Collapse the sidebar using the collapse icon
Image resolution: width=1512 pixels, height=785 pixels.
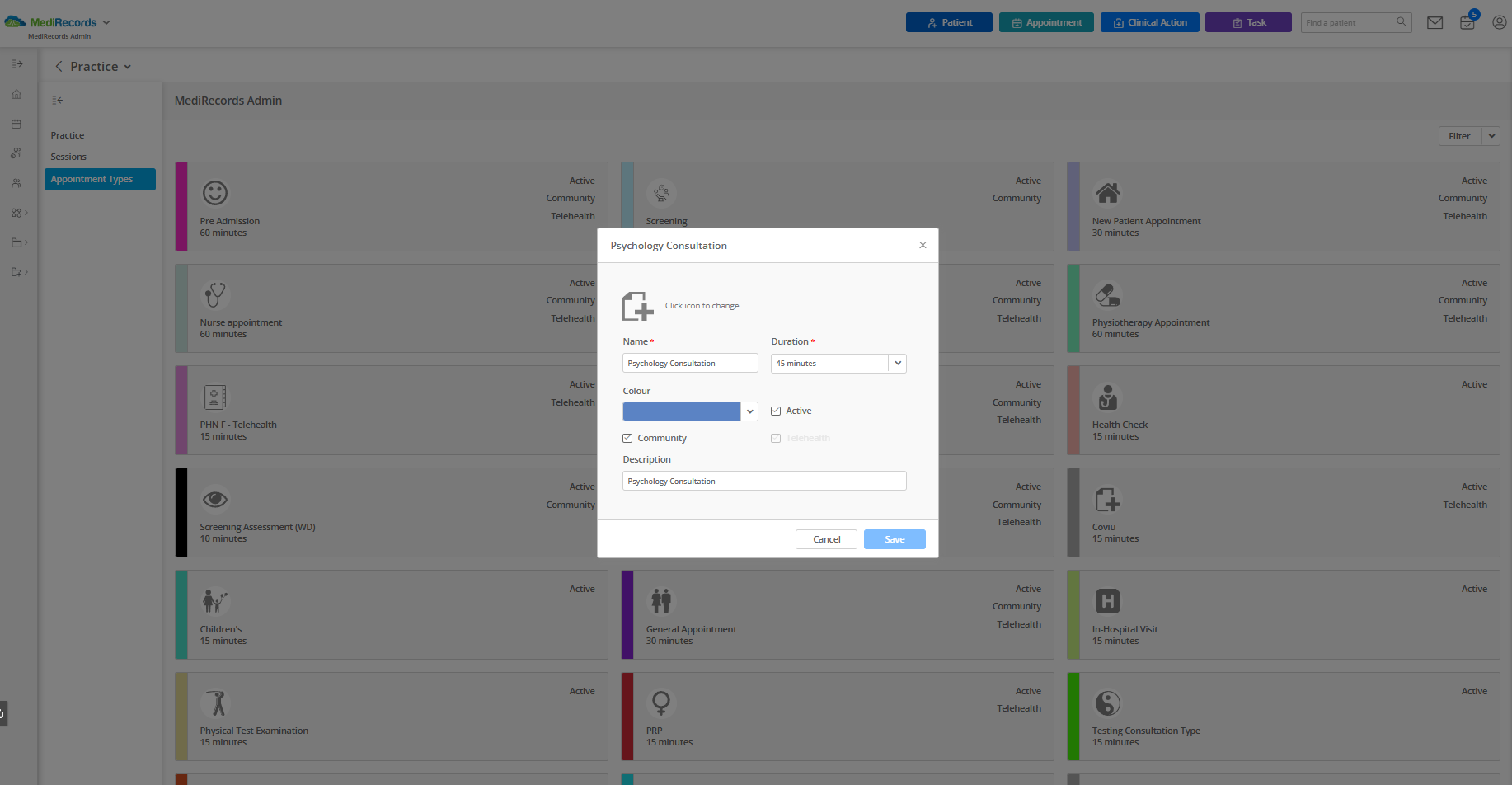pyautogui.click(x=57, y=100)
